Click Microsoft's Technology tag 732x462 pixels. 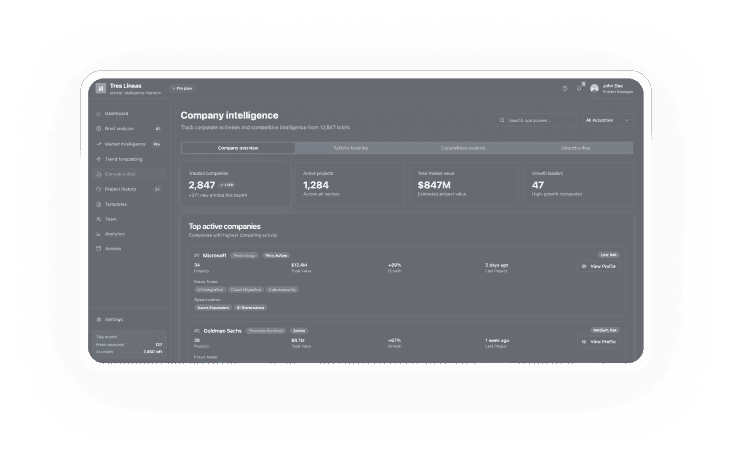coord(244,255)
